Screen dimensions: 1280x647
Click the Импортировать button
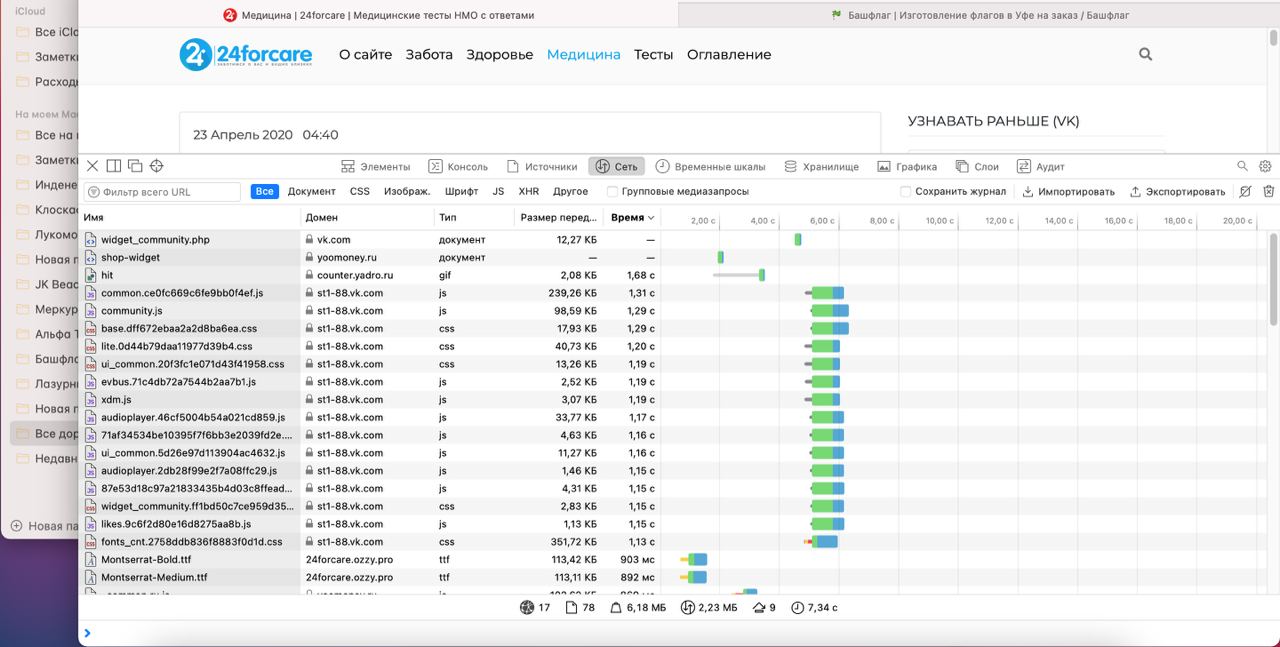1068,192
